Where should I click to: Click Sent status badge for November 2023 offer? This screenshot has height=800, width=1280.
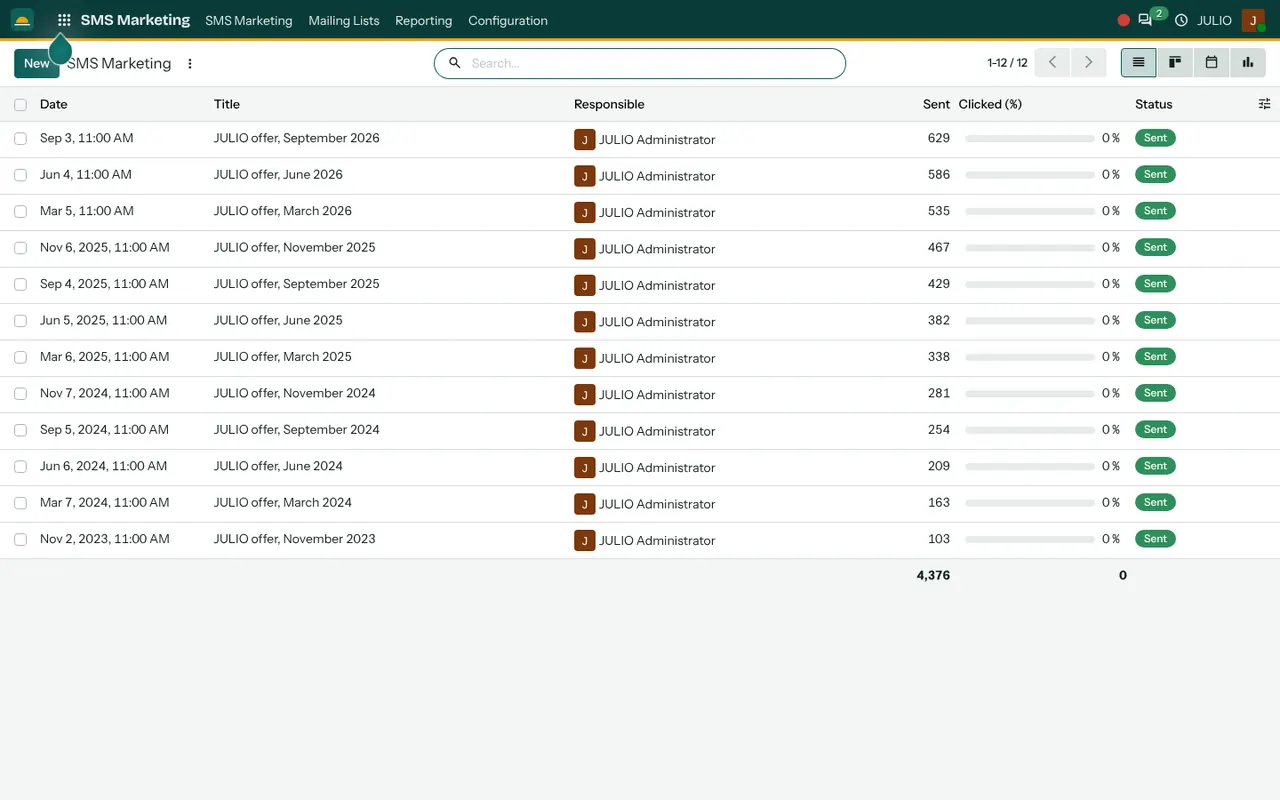pyautogui.click(x=1155, y=539)
